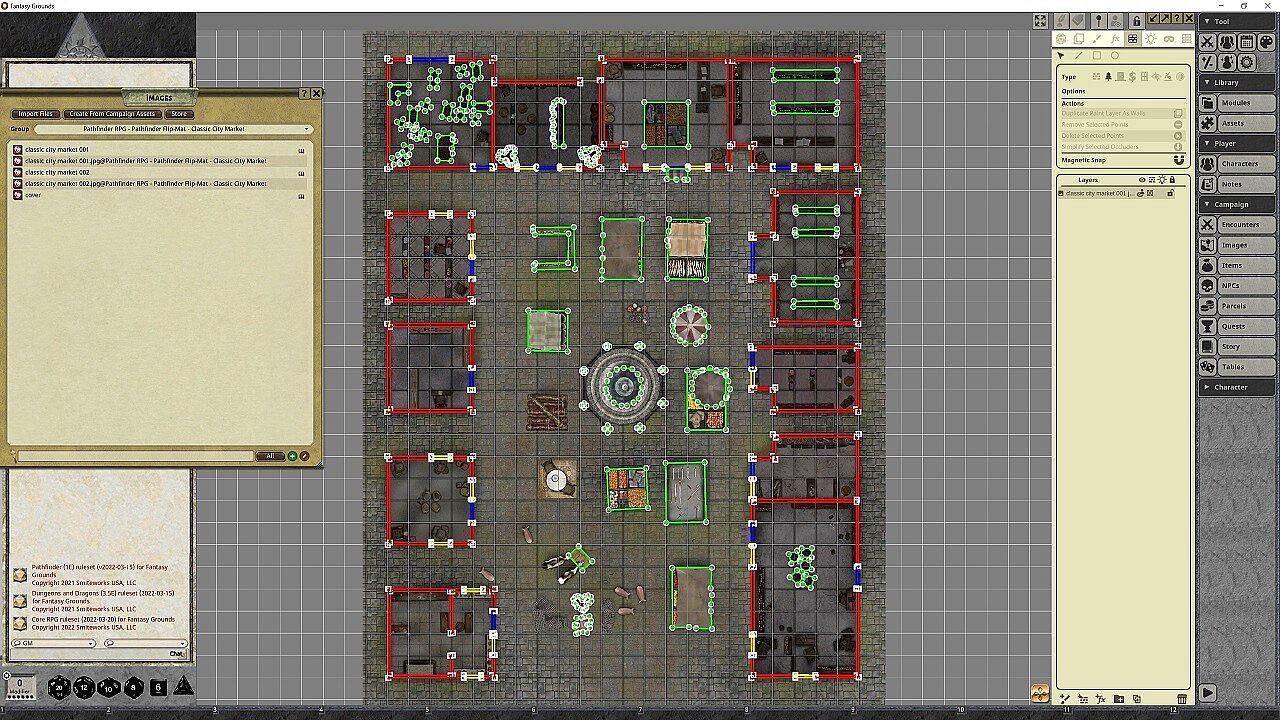
Task: Open Characters from the sidebar
Action: [1237, 164]
